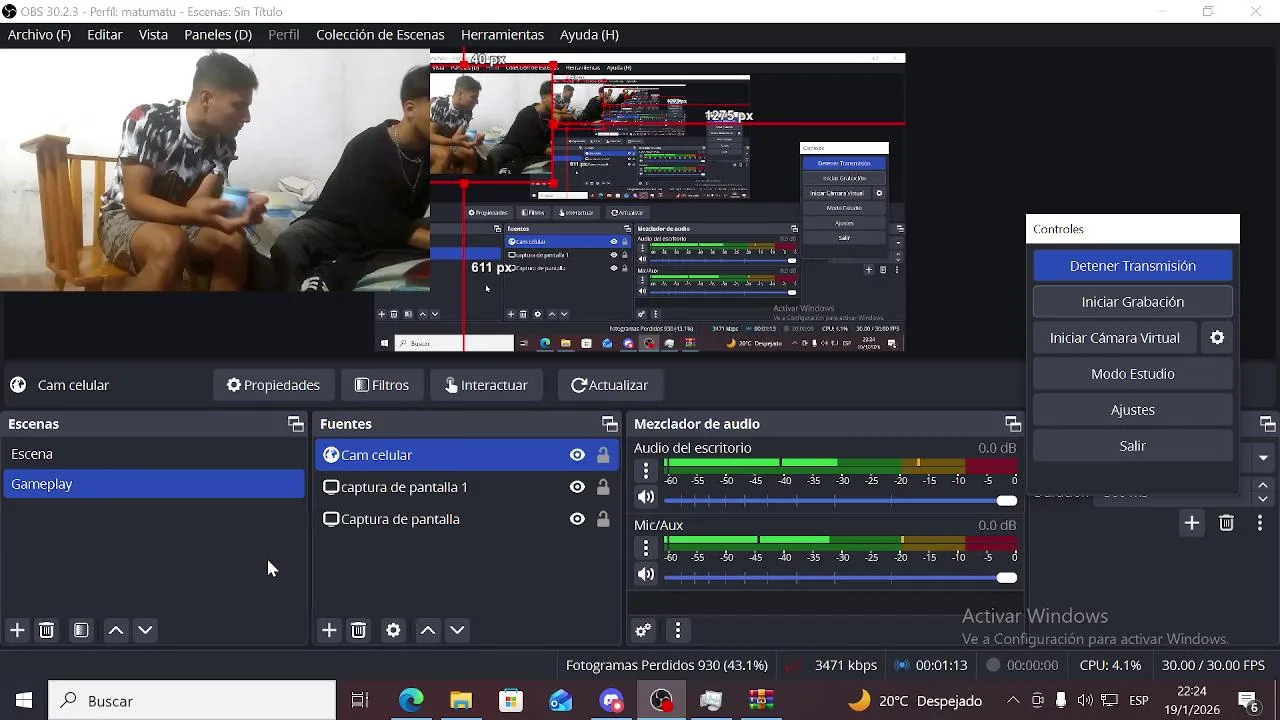Move source up arrow in Fuentes panel
The height and width of the screenshot is (720, 1280).
pos(428,630)
